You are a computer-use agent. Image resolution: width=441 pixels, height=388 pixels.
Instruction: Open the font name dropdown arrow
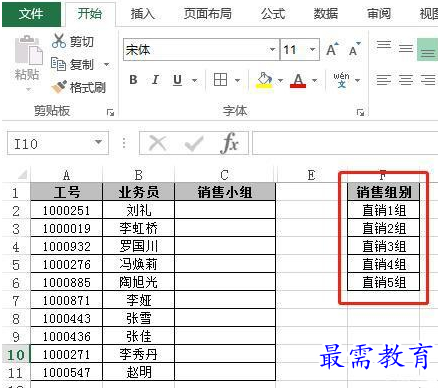(273, 49)
